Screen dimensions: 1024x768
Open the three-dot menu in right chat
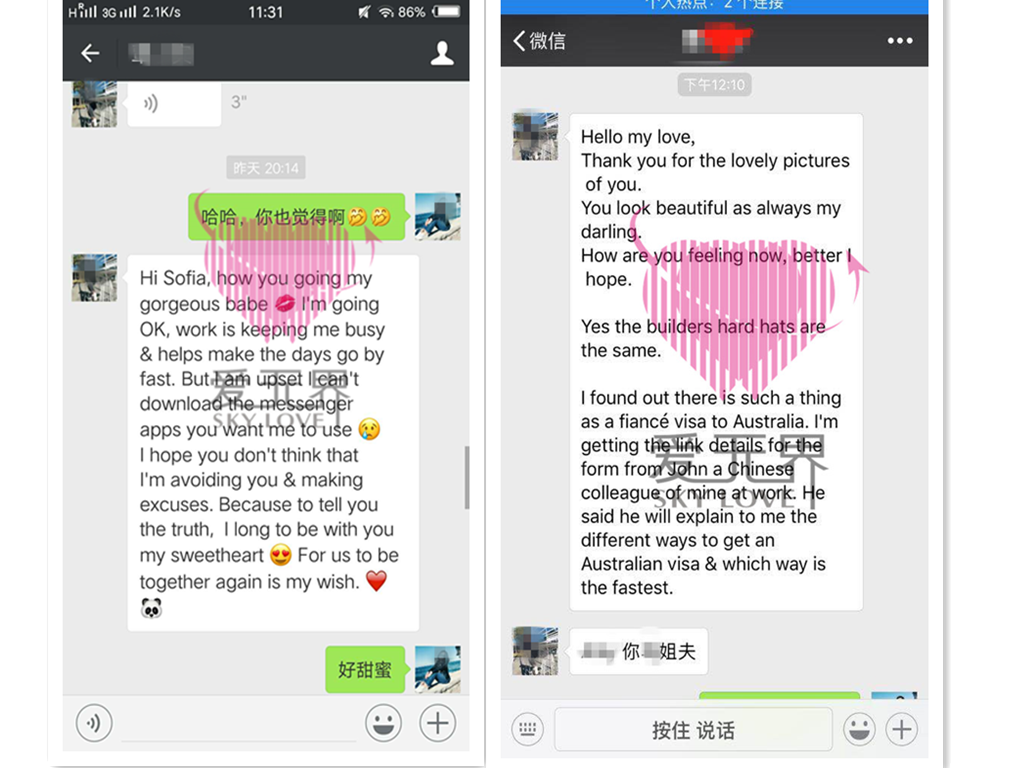click(x=900, y=40)
